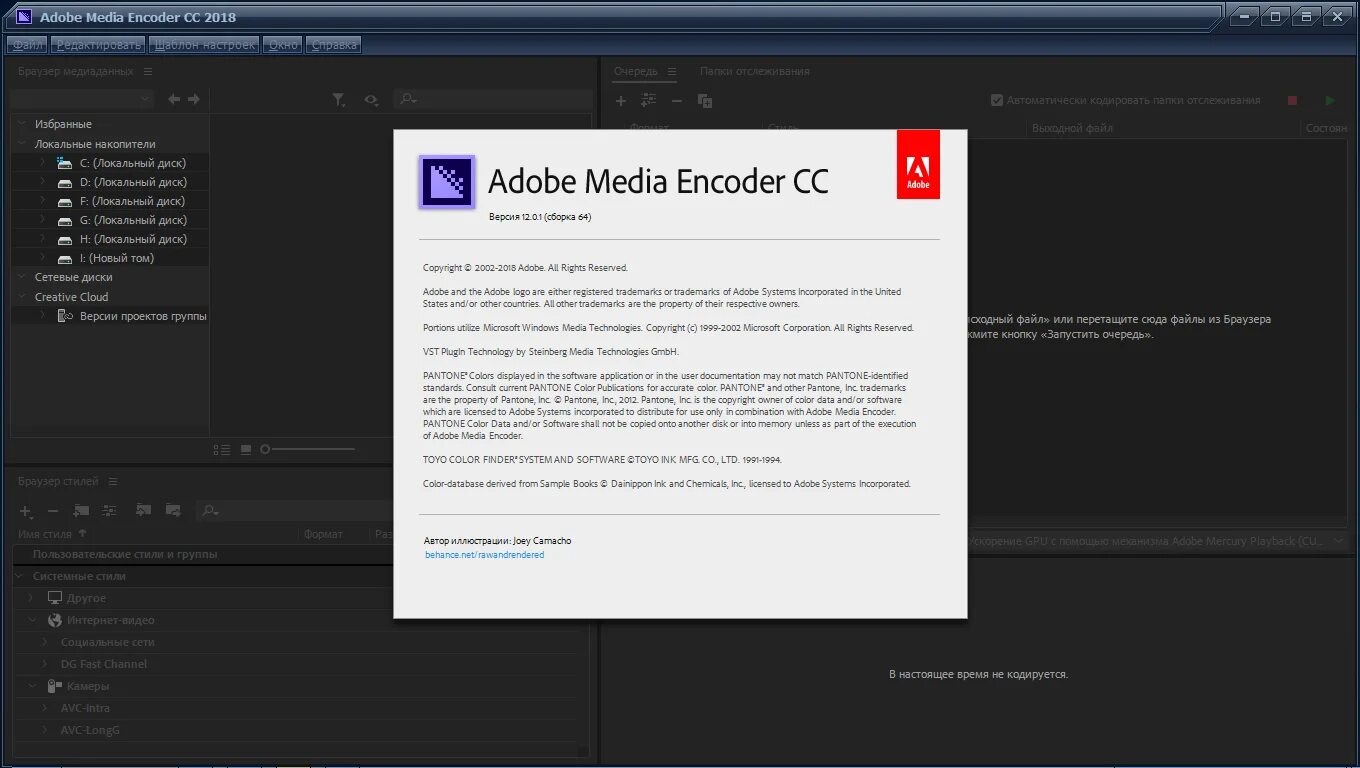Create a new preset with plus icon

[26, 511]
